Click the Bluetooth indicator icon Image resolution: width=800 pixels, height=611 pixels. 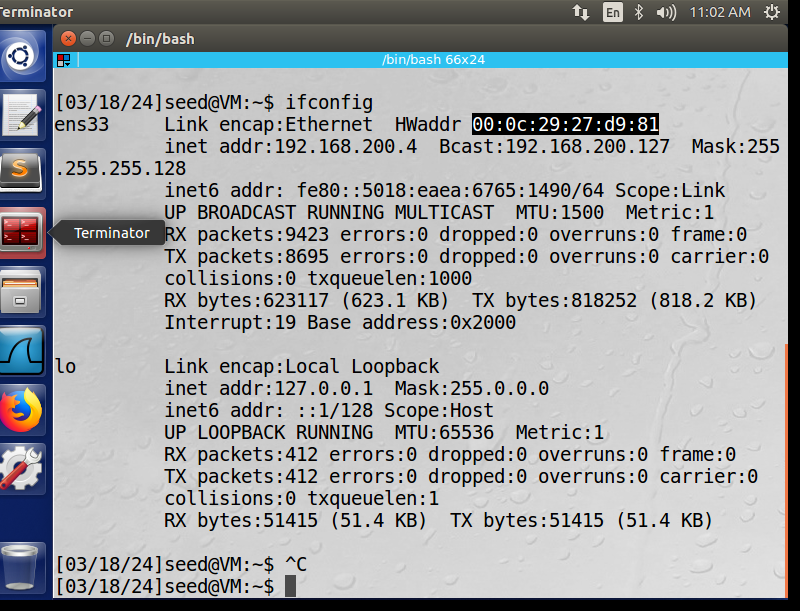[x=638, y=12]
